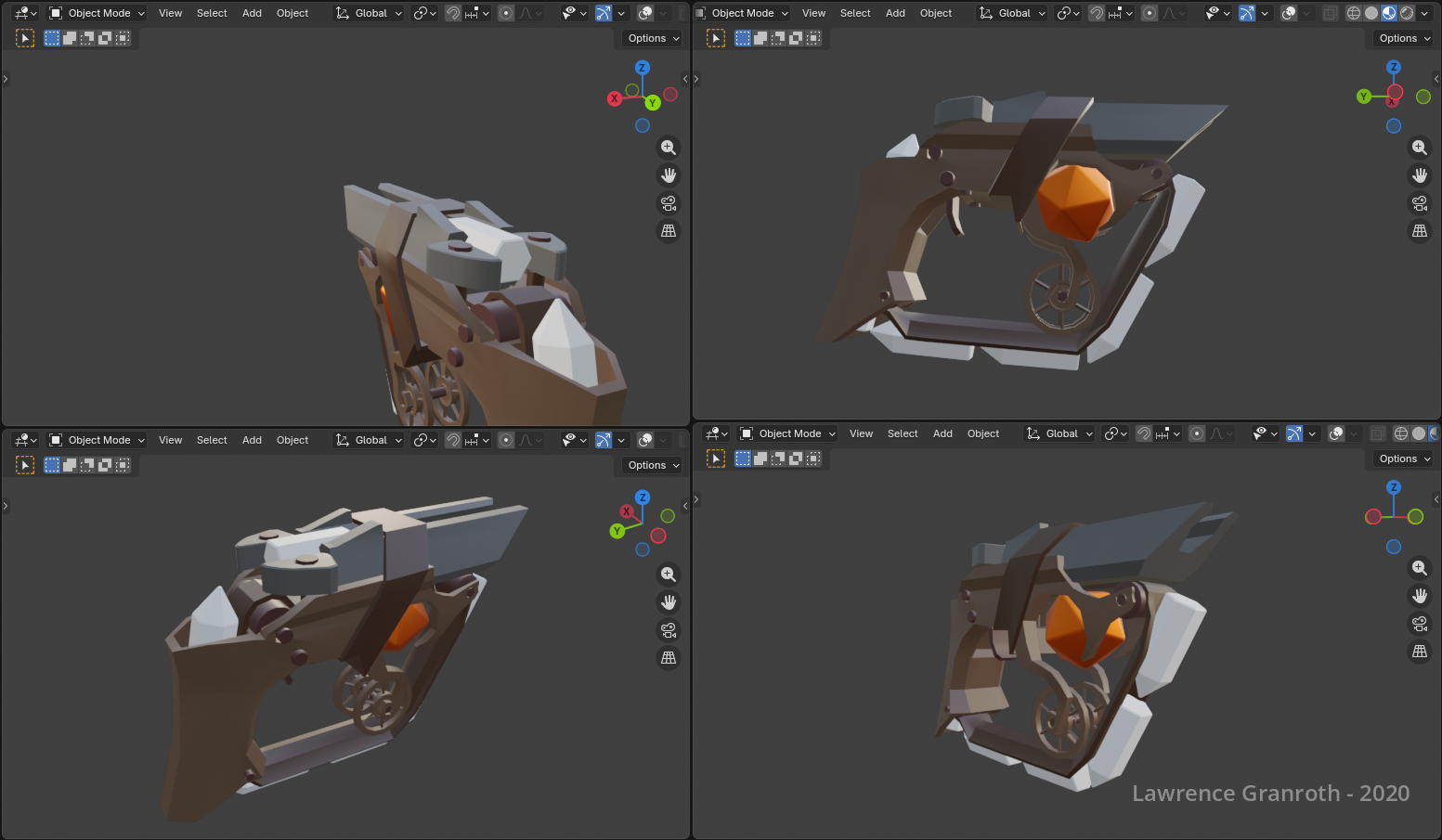Expand Options dropdown in bottom-left viewport
Screen dimensions: 1442x840
653,465
